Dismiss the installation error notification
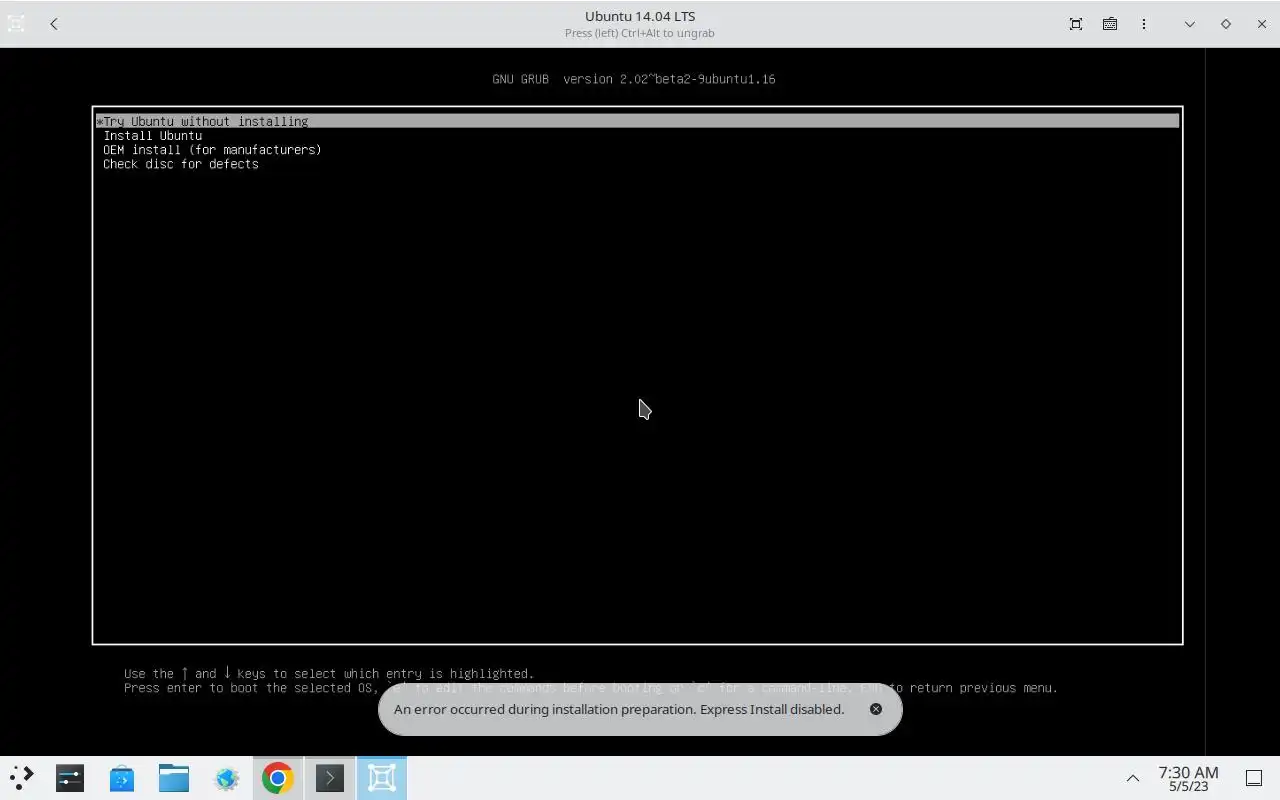The height and width of the screenshot is (800, 1280). (x=876, y=709)
